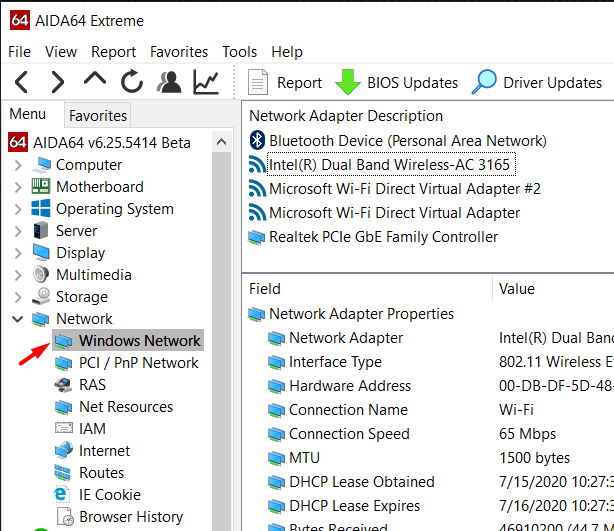The image size is (614, 531).
Task: Refresh using the circular arrow icon
Action: tap(132, 81)
